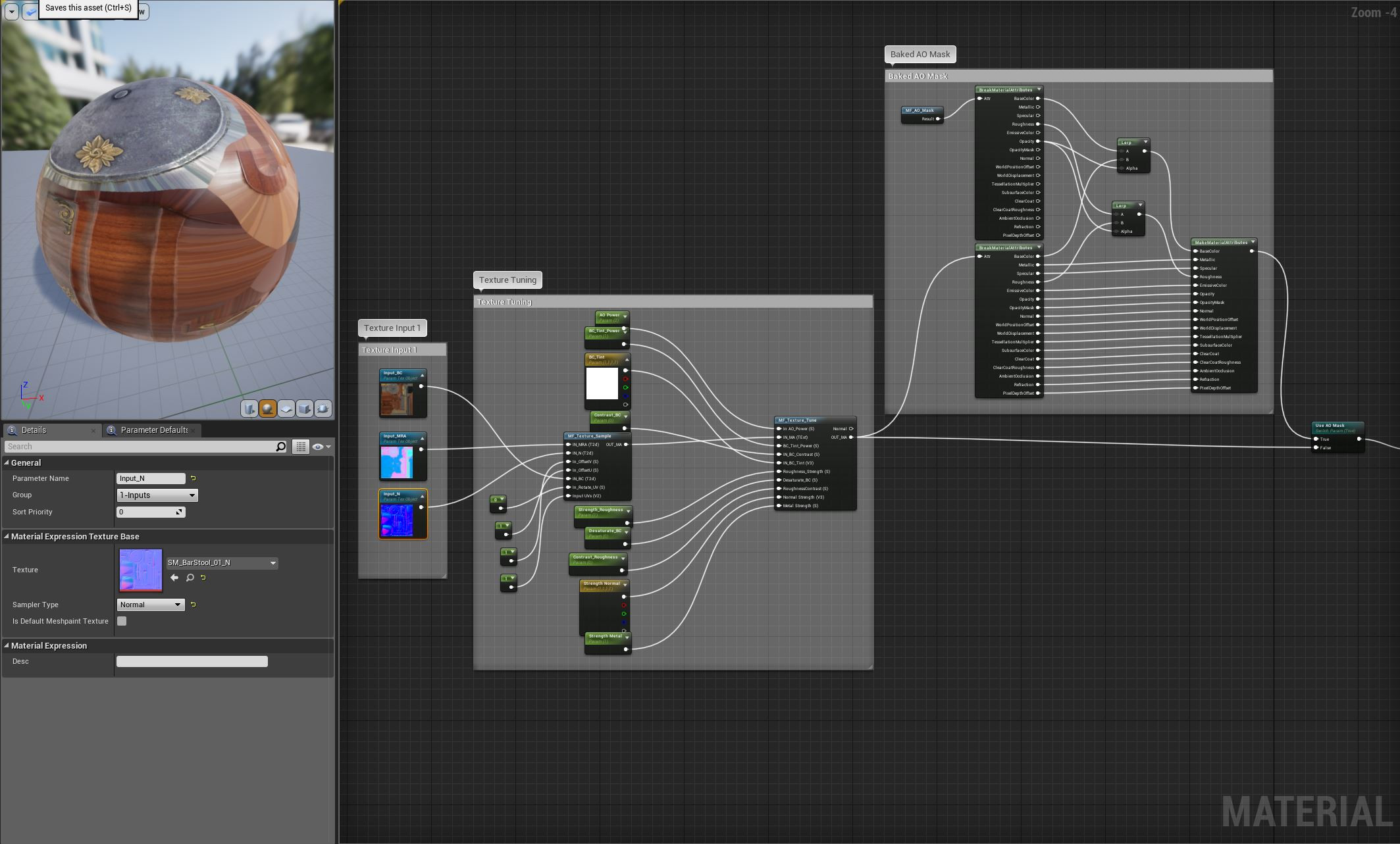Collapse the Input_BC node preview arrow
The height and width of the screenshot is (844, 1400).
click(422, 375)
